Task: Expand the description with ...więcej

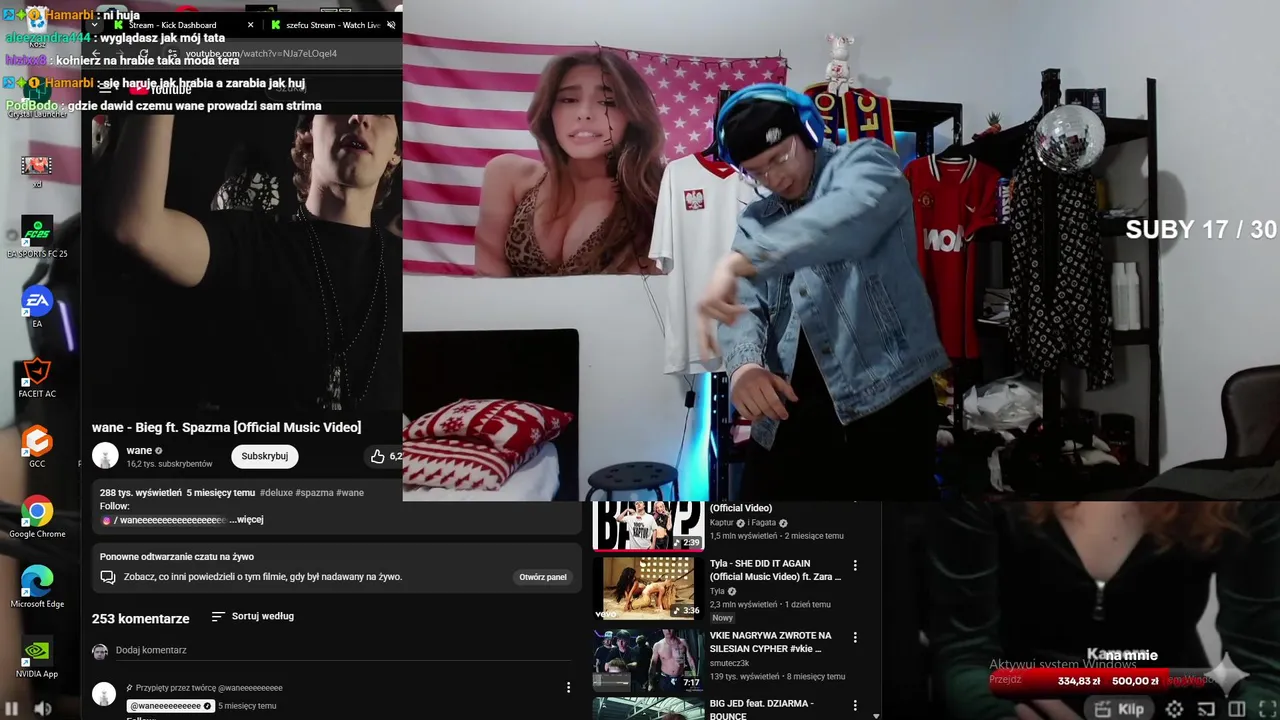Action: 246,520
